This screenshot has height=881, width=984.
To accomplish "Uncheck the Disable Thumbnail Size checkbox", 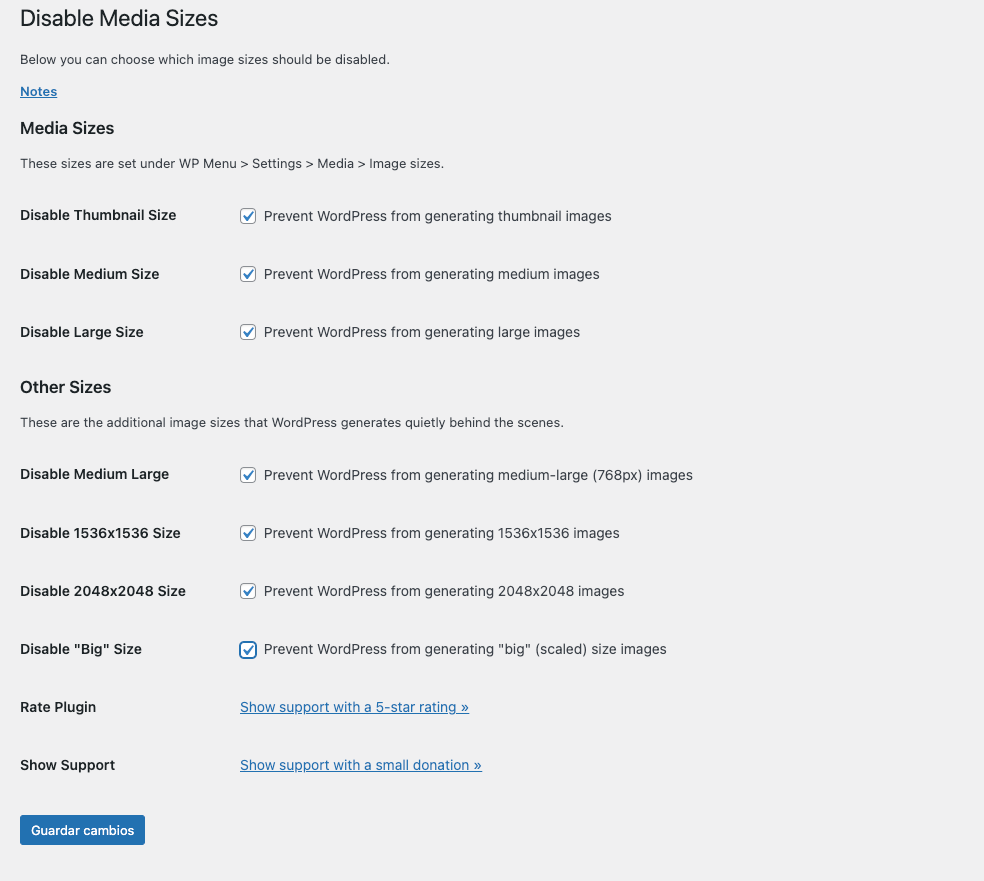I will click(x=248, y=216).
